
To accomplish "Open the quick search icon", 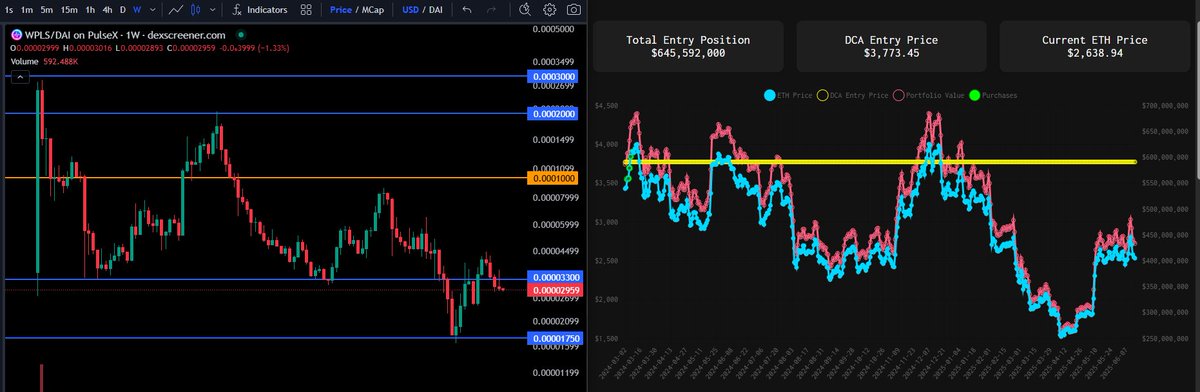I will click(526, 10).
